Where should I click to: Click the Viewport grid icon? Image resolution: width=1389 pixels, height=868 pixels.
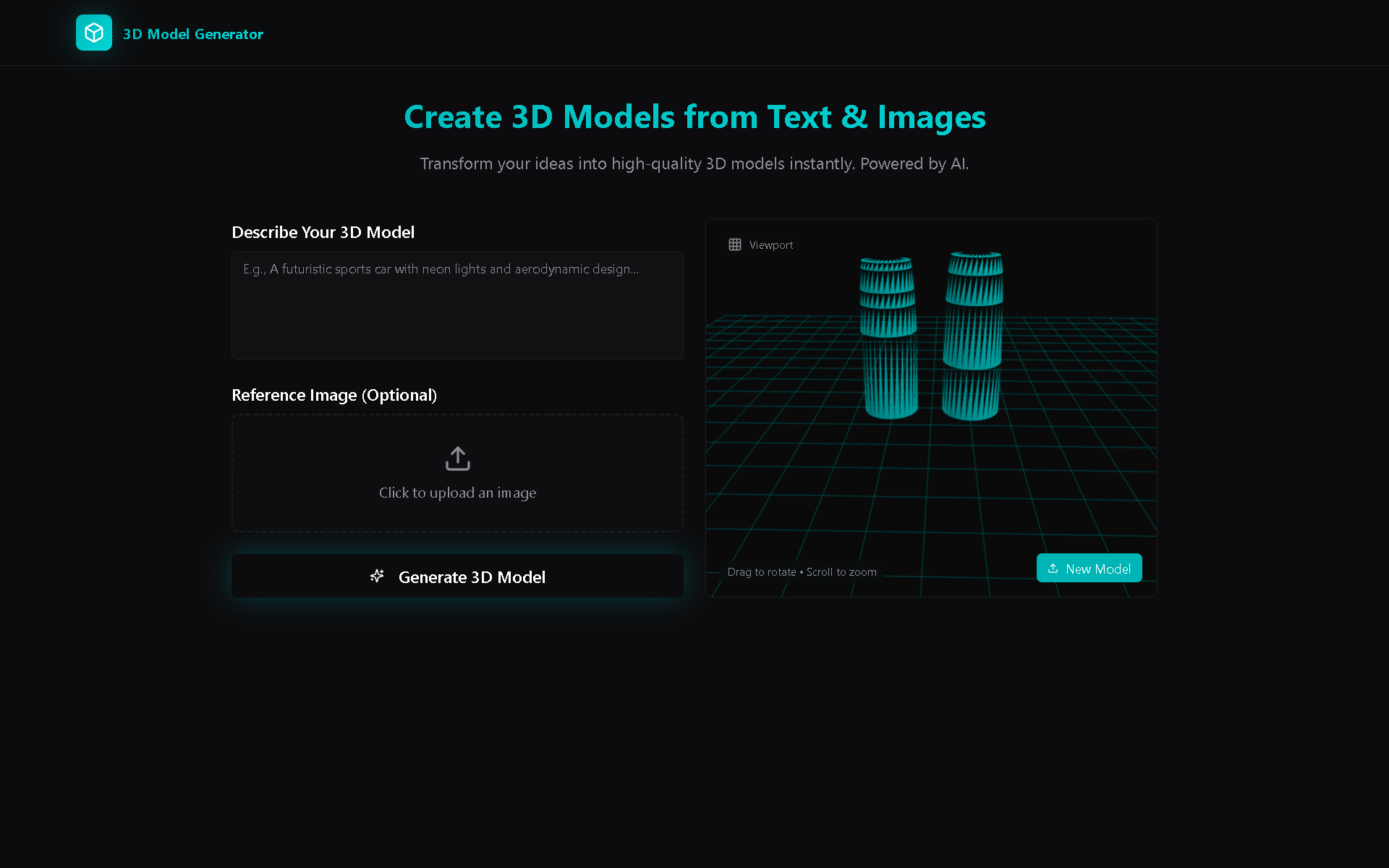(x=735, y=244)
